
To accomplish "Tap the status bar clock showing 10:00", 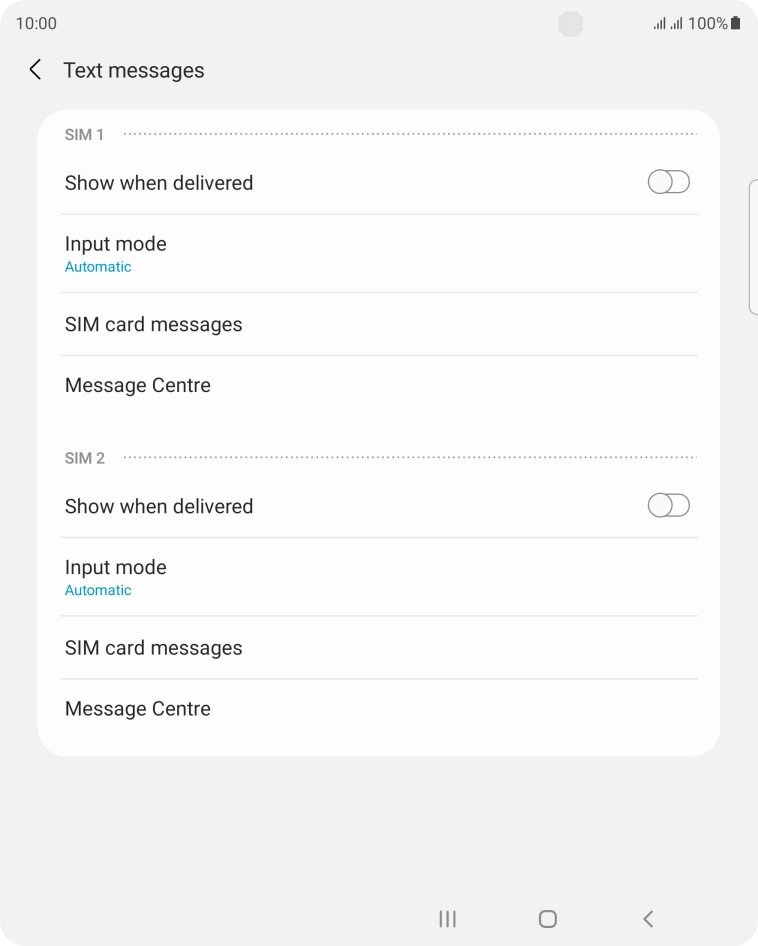I will tap(36, 24).
